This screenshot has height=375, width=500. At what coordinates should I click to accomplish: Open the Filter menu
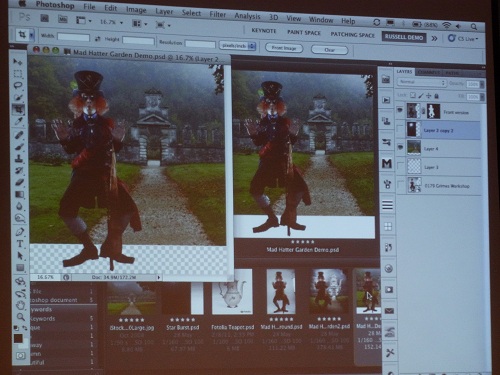point(218,14)
